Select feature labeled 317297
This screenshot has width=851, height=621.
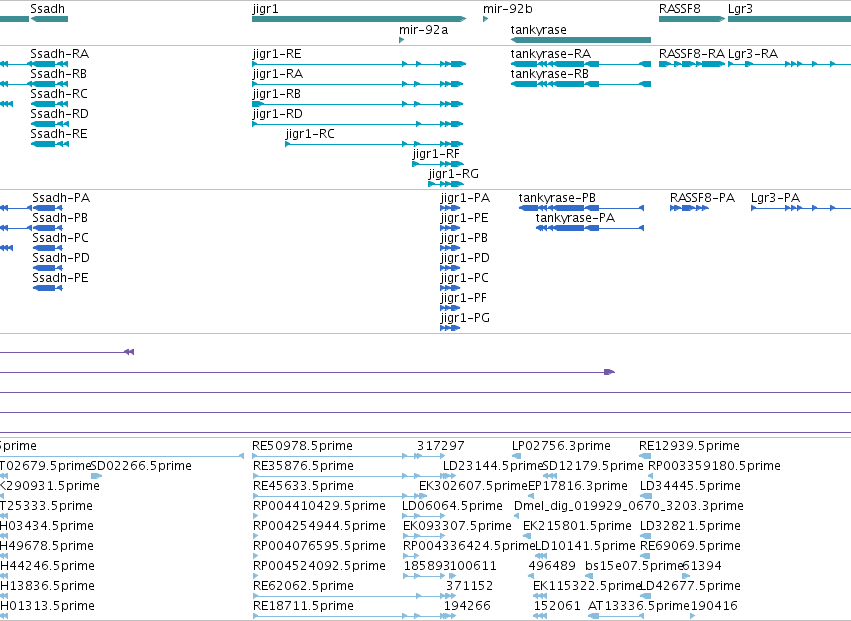pyautogui.click(x=441, y=446)
